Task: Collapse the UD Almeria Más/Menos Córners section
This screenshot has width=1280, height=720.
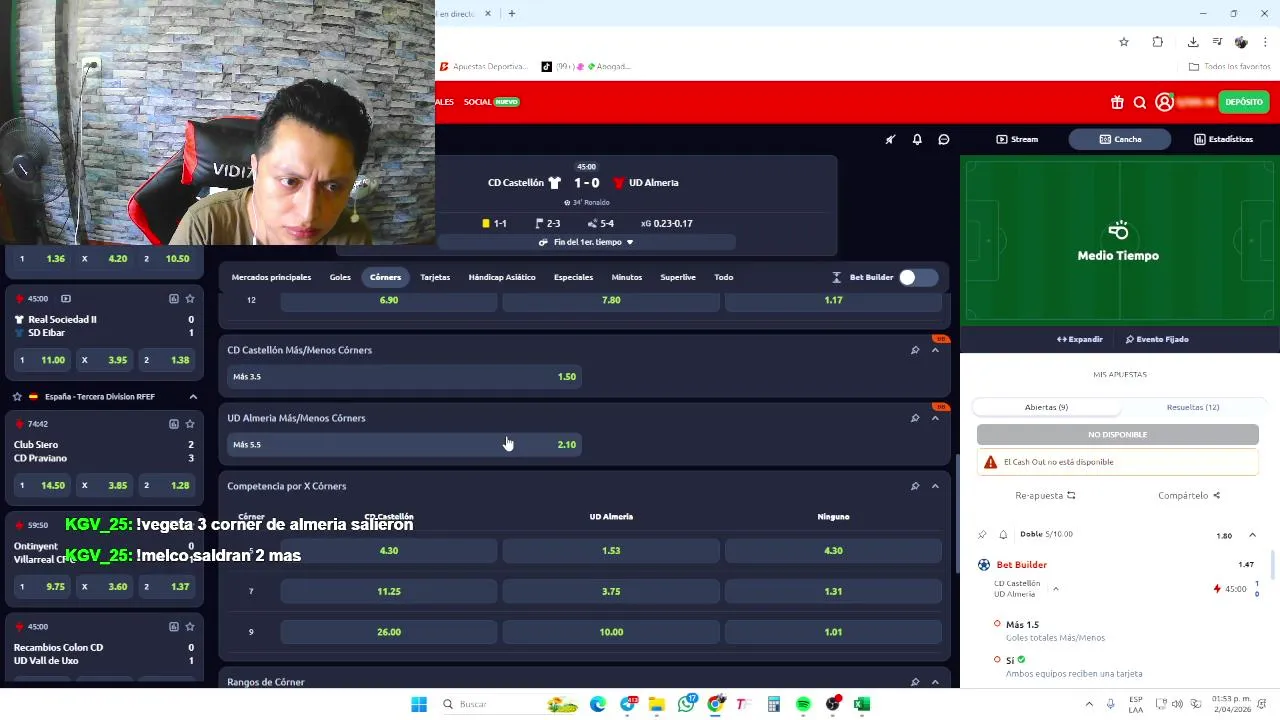Action: [935, 418]
